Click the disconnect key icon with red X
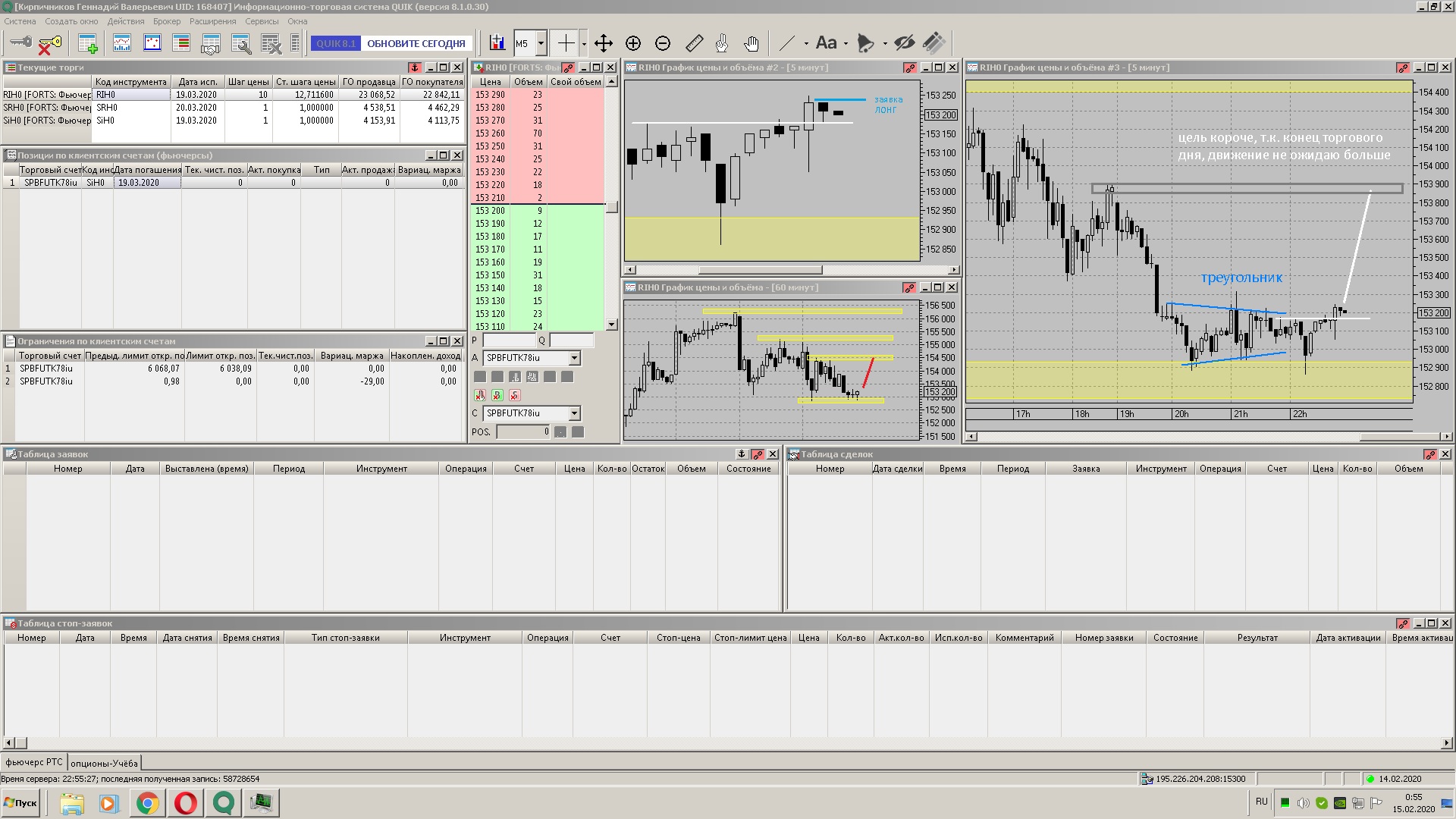Image resolution: width=1456 pixels, height=819 pixels. [49, 44]
